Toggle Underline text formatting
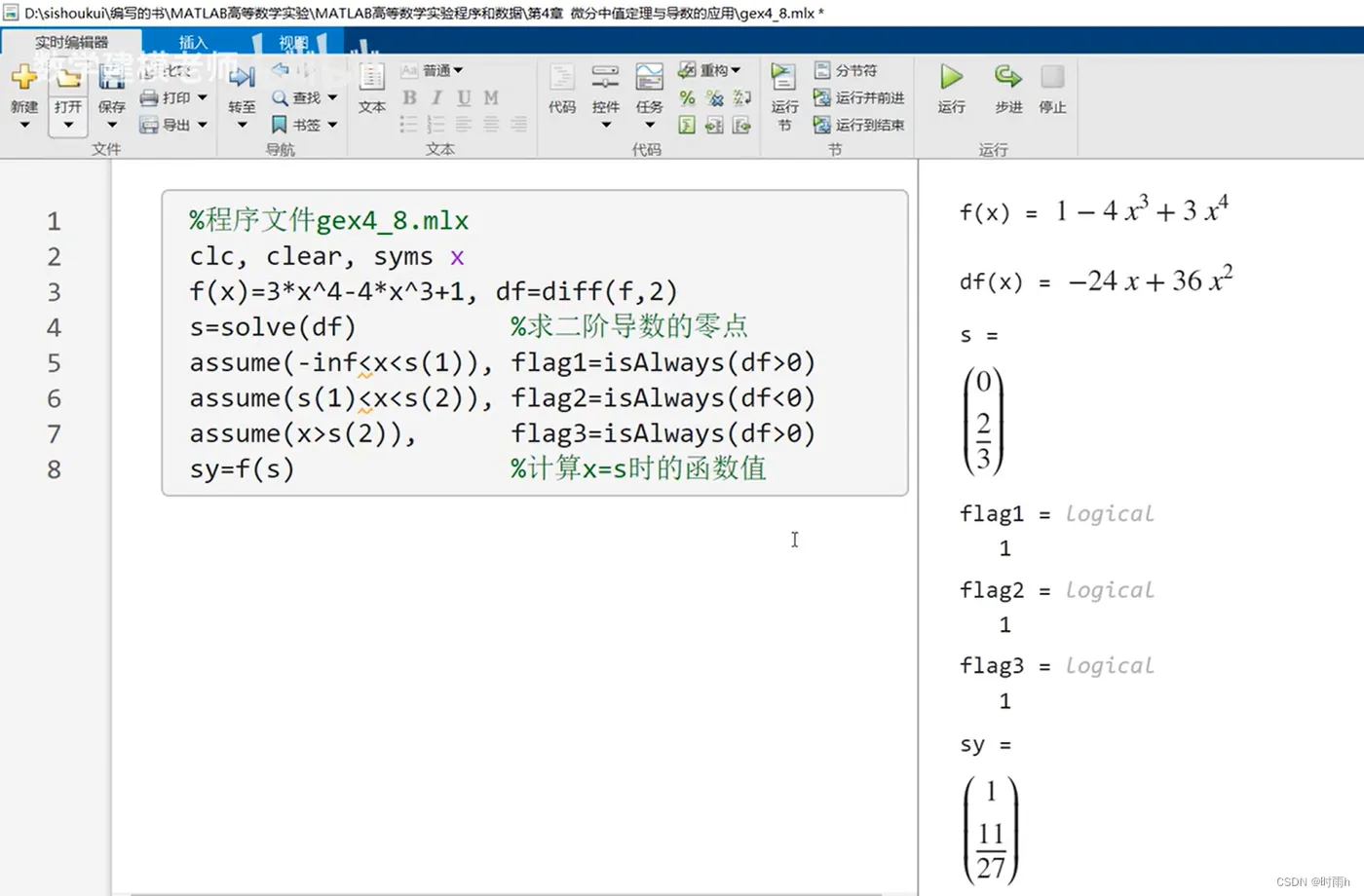The height and width of the screenshot is (896, 1364). coord(464,97)
